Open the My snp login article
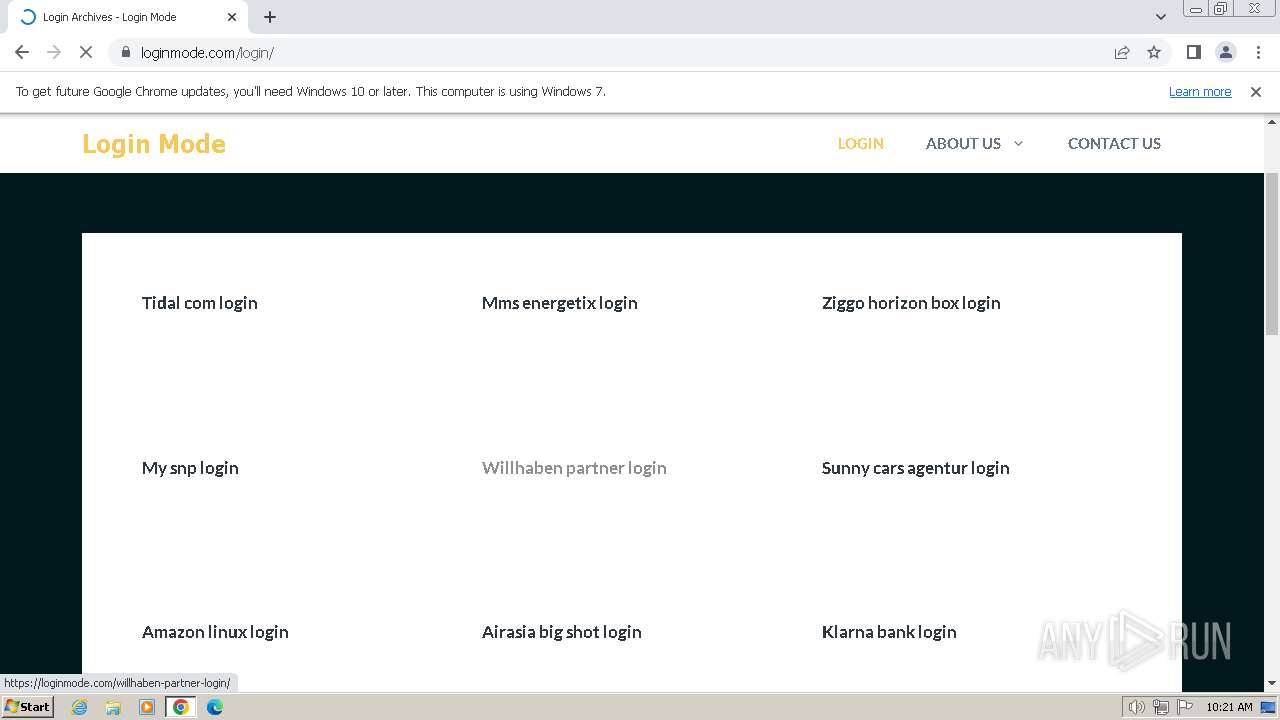The height and width of the screenshot is (720, 1280). pos(190,468)
